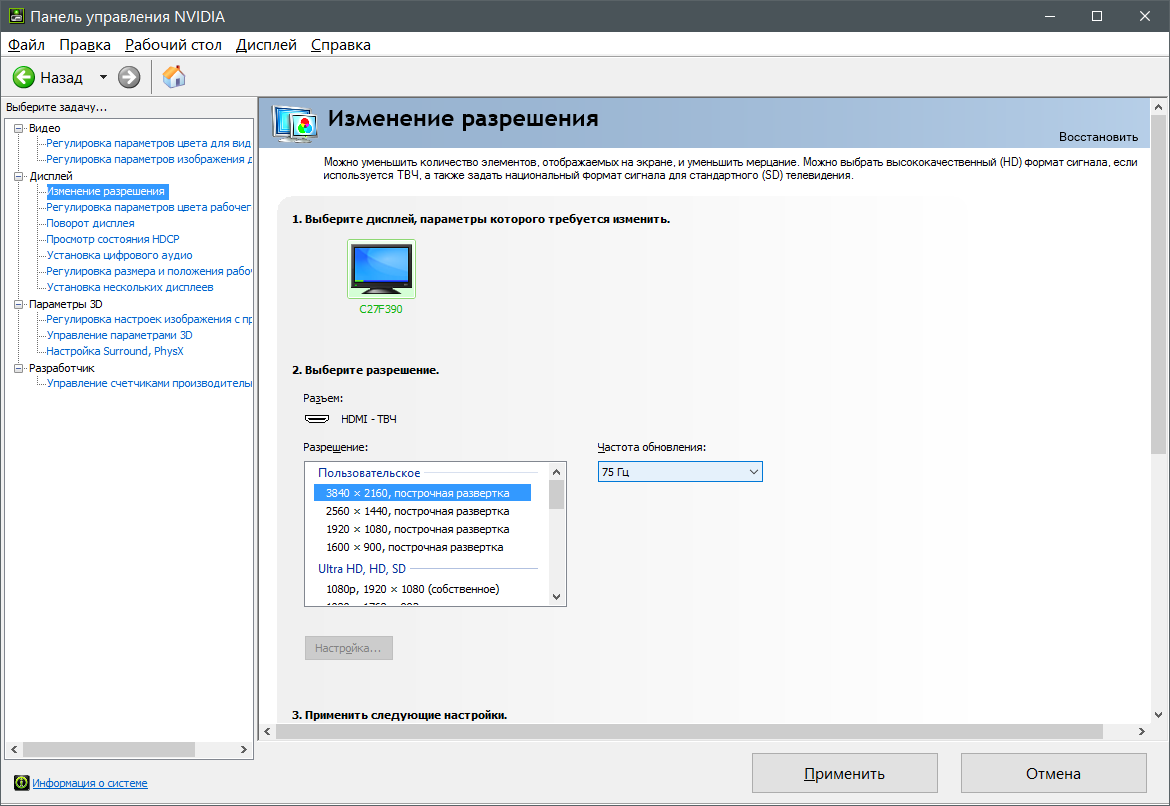The width and height of the screenshot is (1170, 806).
Task: Go to the Home page icon
Action: pos(174,76)
